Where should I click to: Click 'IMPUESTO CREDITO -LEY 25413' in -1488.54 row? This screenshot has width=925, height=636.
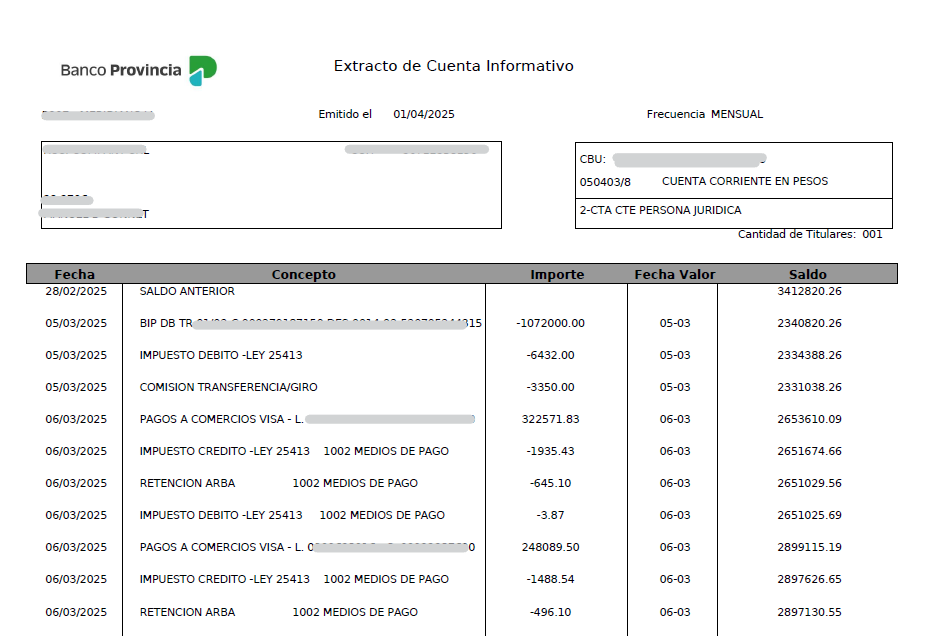[224, 579]
